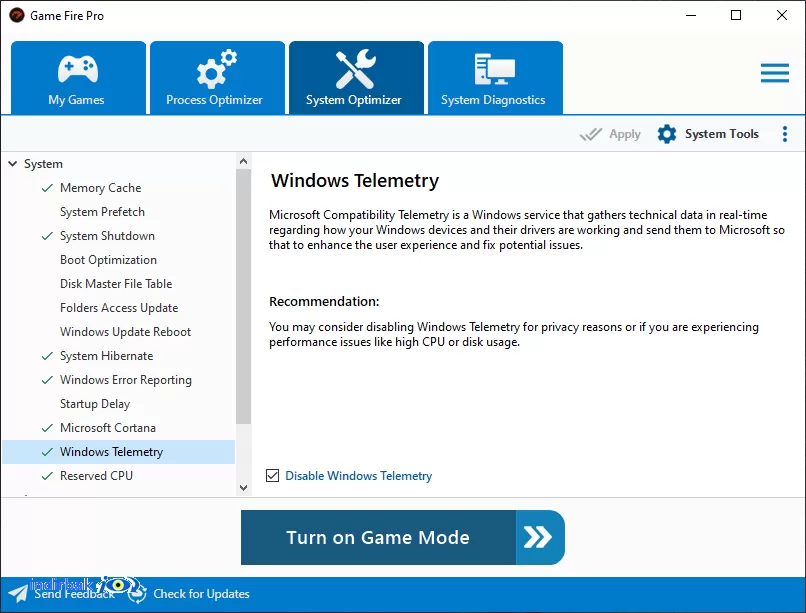Click the tree scrollbar up arrow

(244, 161)
